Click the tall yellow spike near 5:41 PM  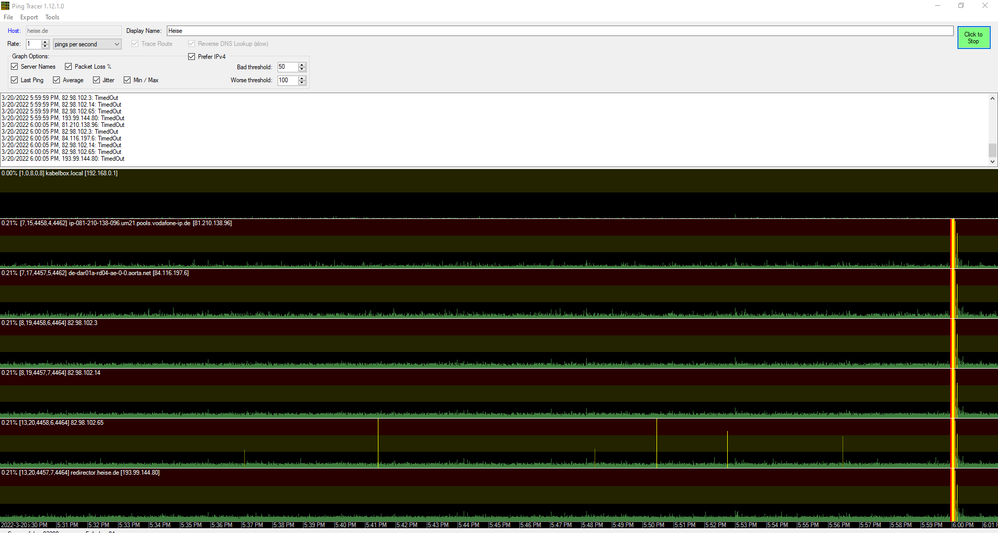pyautogui.click(x=378, y=443)
